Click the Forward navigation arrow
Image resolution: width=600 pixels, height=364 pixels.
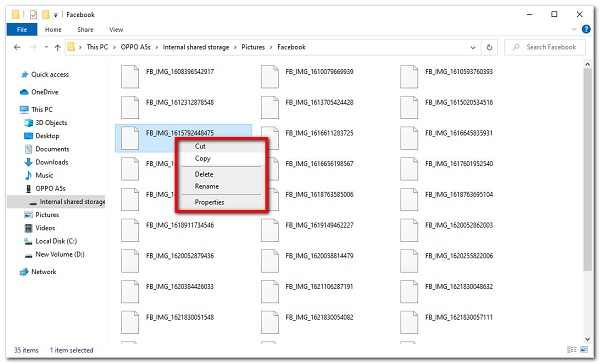coord(33,47)
